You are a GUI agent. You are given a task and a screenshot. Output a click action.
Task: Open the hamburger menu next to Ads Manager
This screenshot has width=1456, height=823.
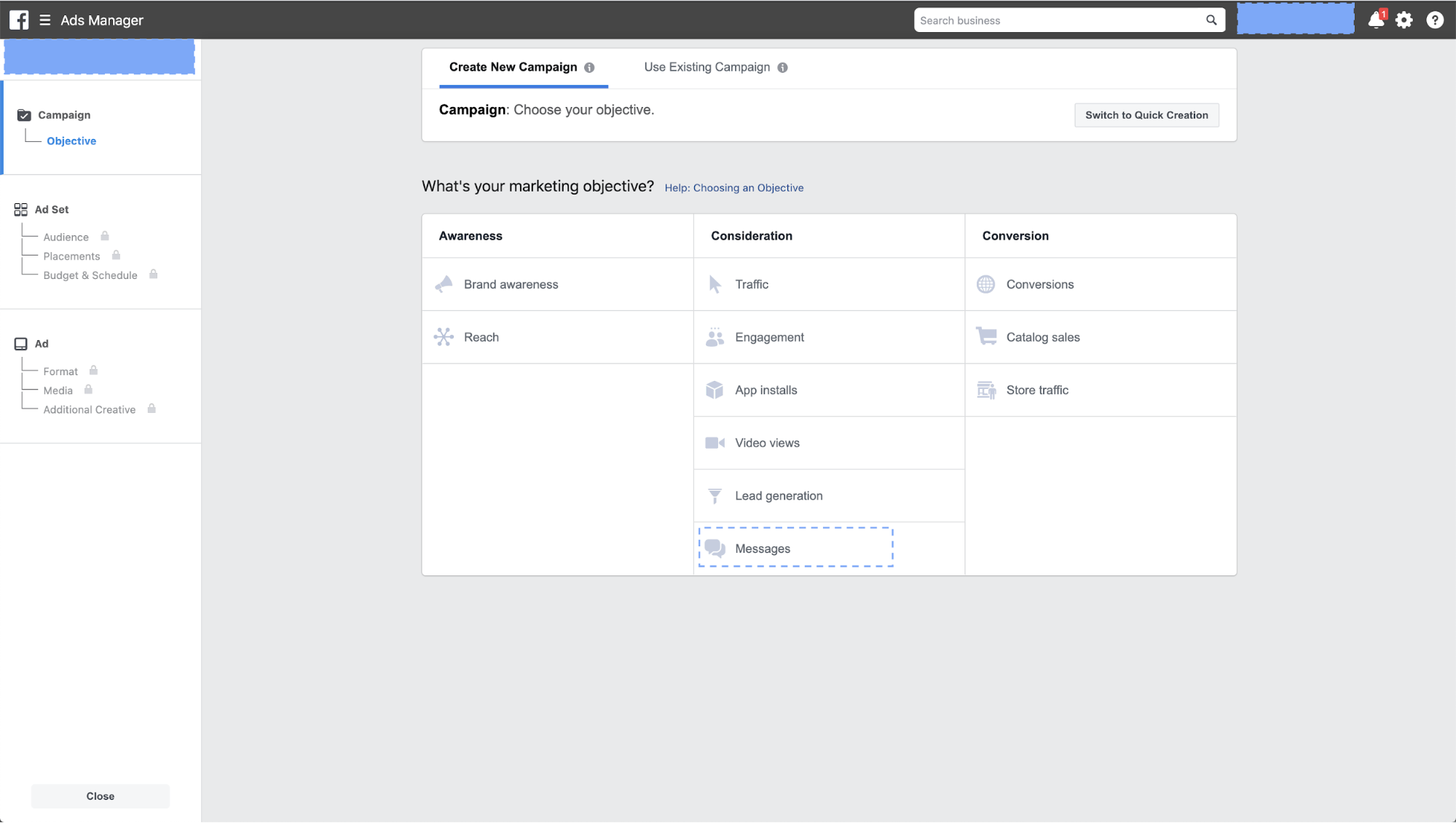click(45, 20)
